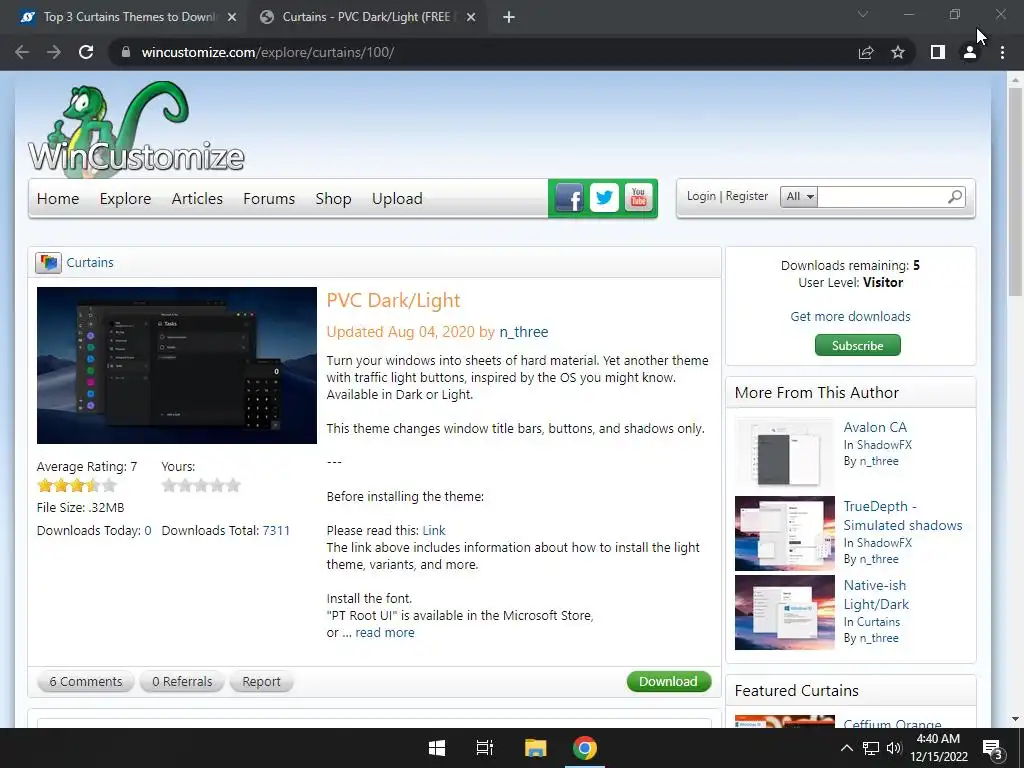Image resolution: width=1024 pixels, height=768 pixels.
Task: Open network status tray icon
Action: [x=871, y=748]
